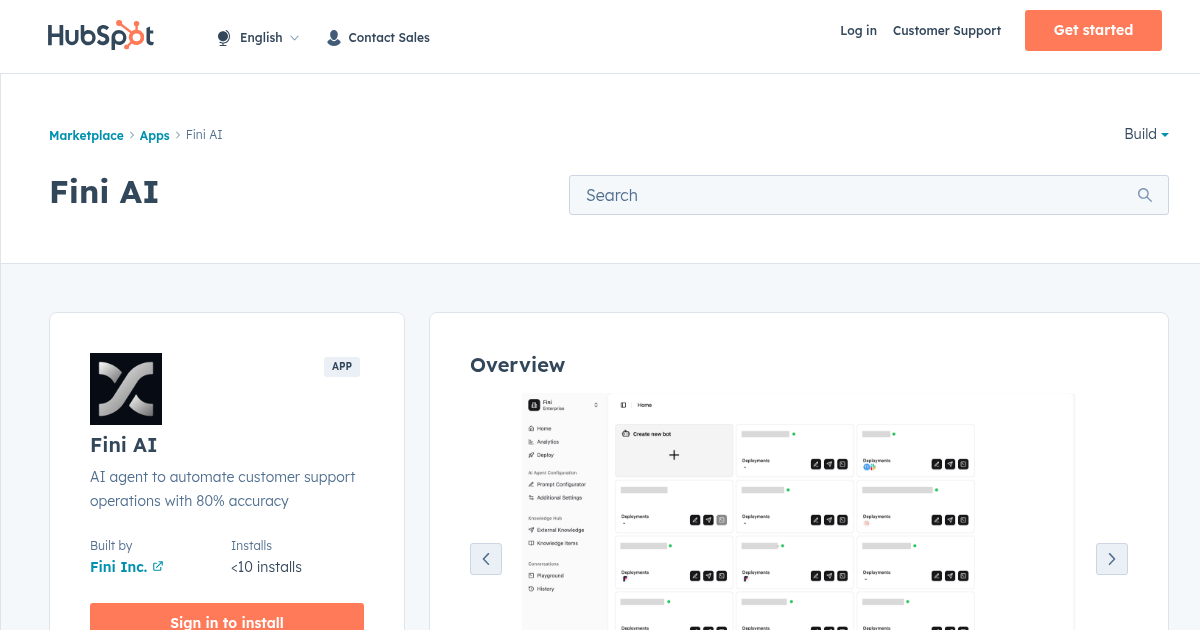Go back using the left carousel arrow
The width and height of the screenshot is (1200, 630).
pos(486,559)
